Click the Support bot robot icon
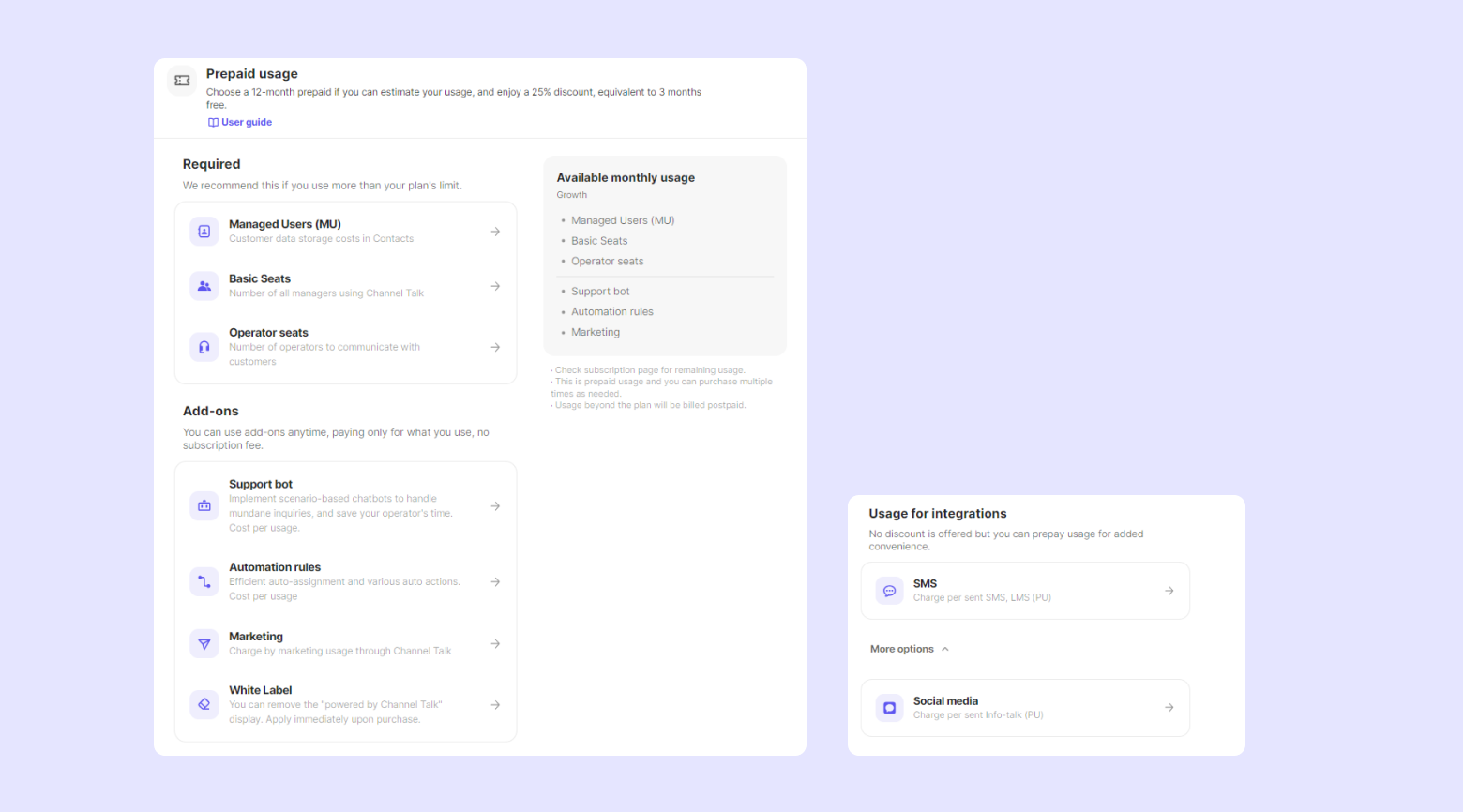The image size is (1463, 812). point(204,506)
